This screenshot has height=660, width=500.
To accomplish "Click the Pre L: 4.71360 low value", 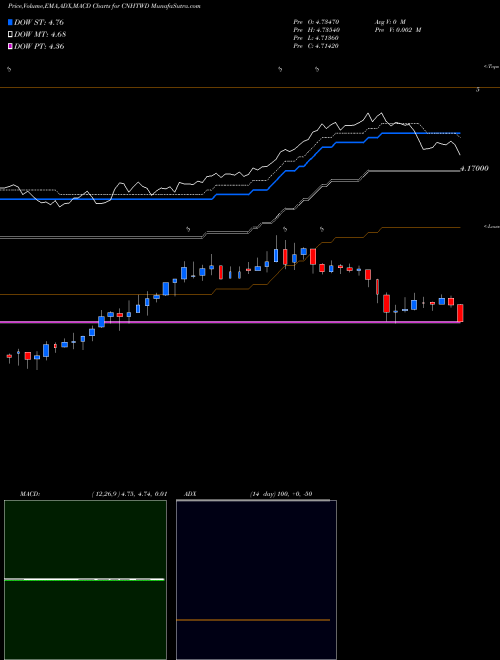I will [316, 38].
